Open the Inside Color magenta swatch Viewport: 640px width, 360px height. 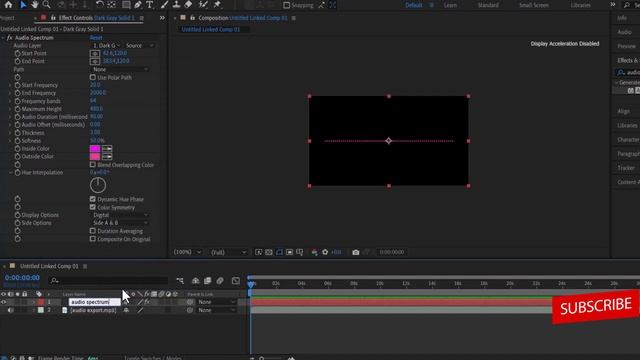95,149
